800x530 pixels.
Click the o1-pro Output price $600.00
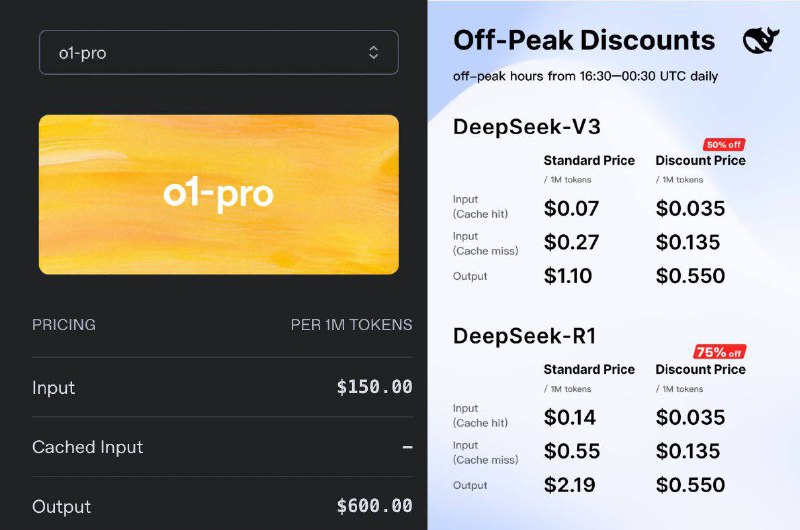(x=374, y=506)
